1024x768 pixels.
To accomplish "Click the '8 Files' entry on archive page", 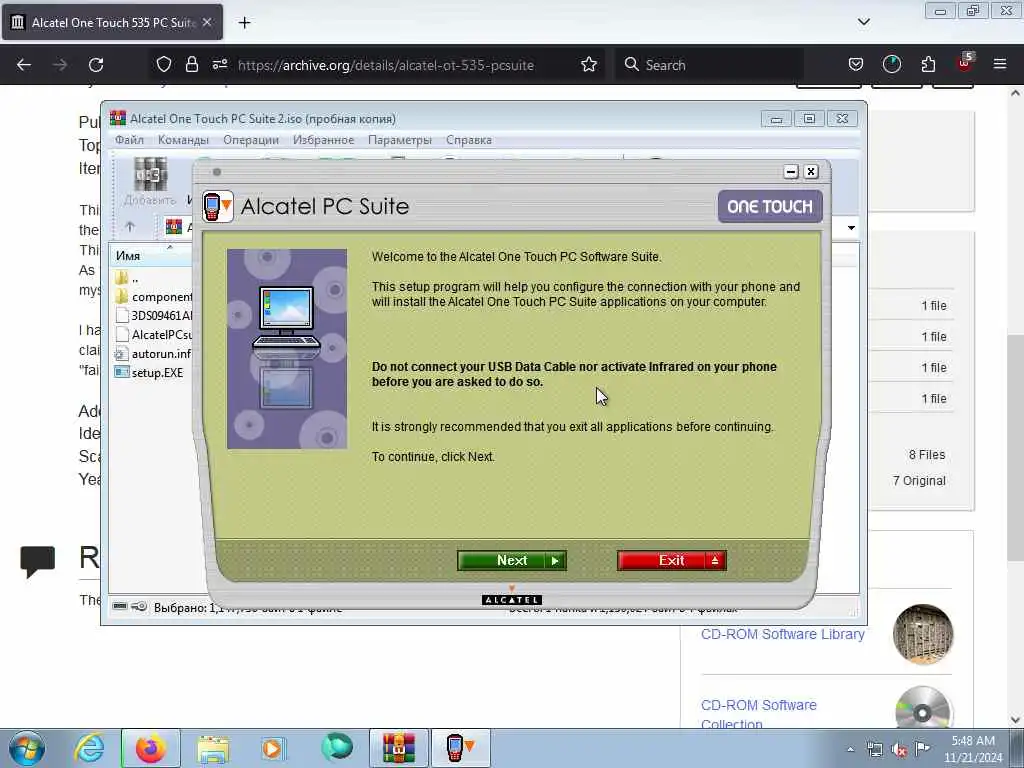I will click(x=927, y=455).
